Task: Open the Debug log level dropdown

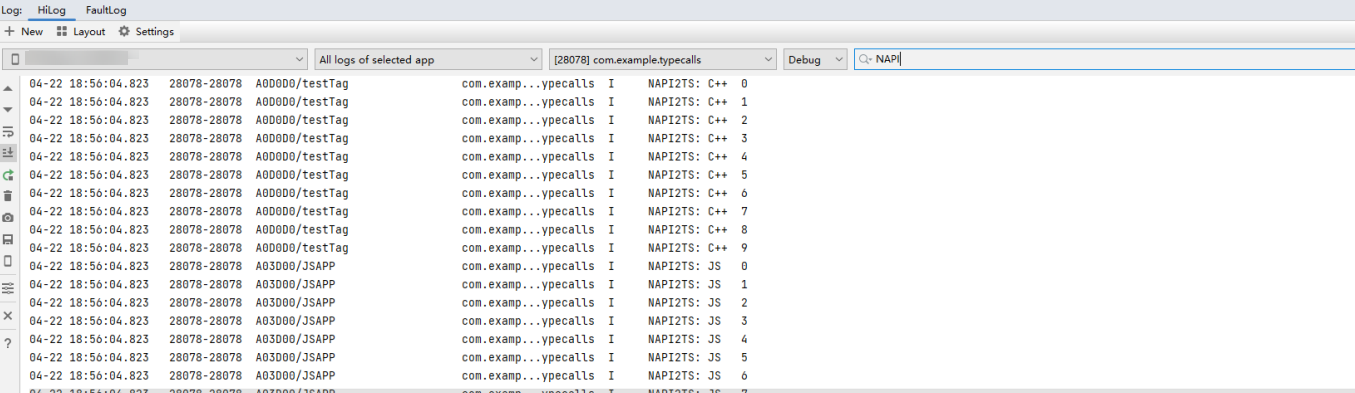Action: 815,60
